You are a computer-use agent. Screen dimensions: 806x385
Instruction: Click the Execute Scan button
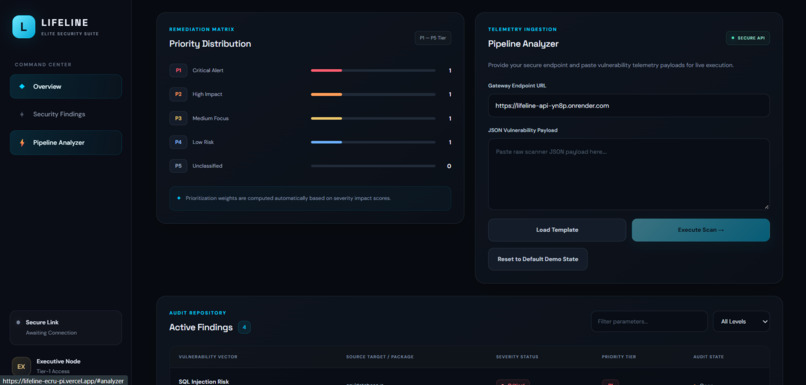[701, 230]
